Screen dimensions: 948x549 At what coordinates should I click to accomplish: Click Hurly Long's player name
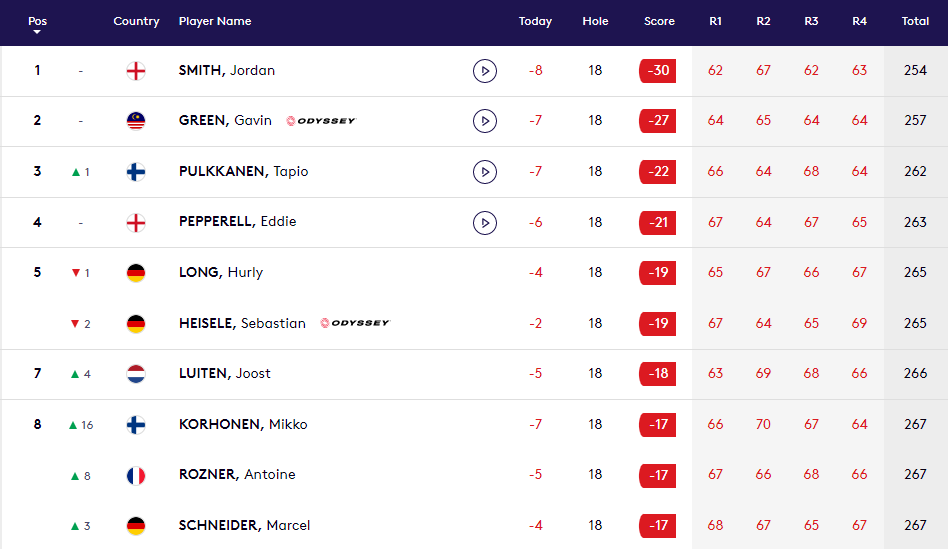click(x=220, y=272)
